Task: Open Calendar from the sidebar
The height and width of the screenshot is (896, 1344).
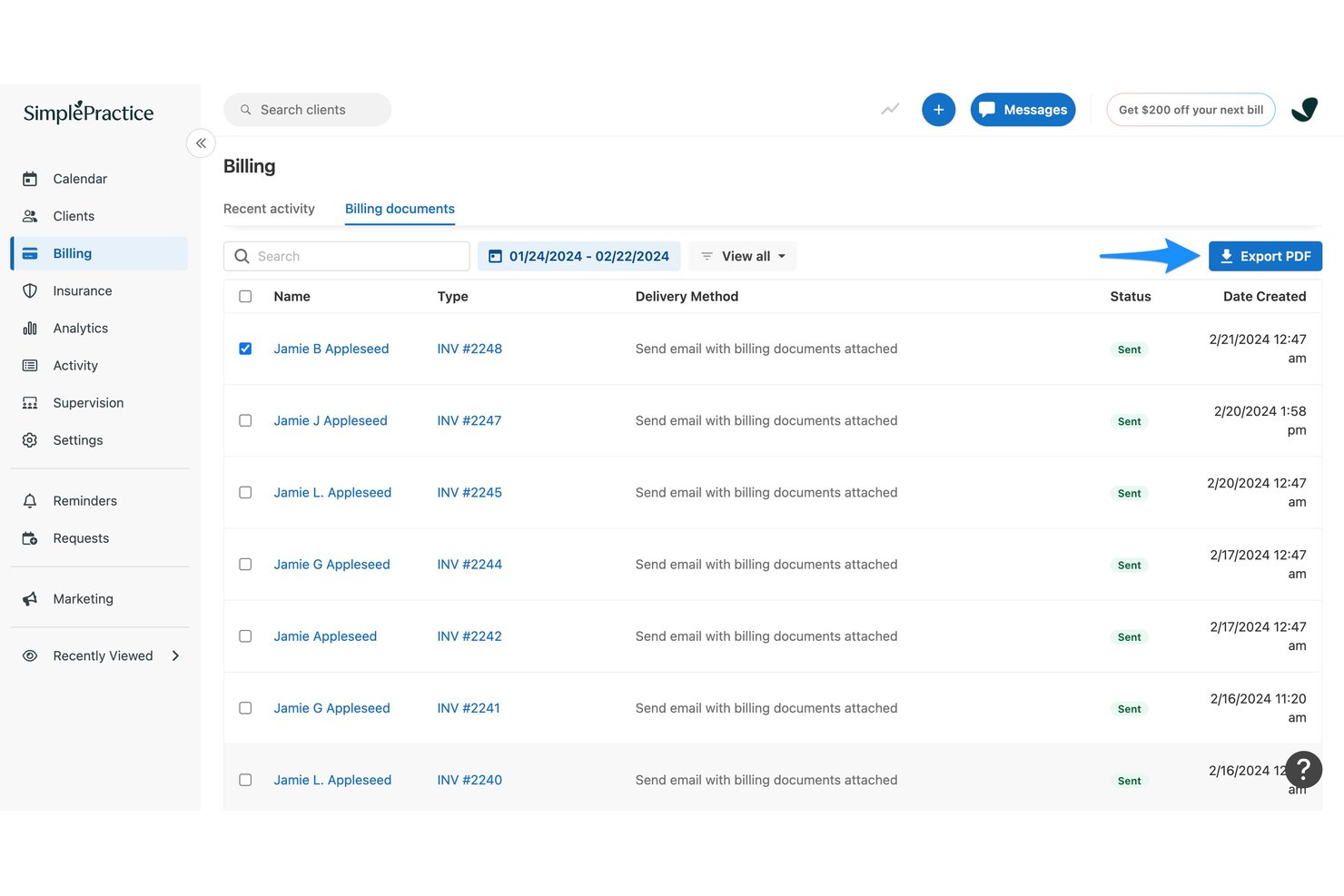Action: pos(99,179)
